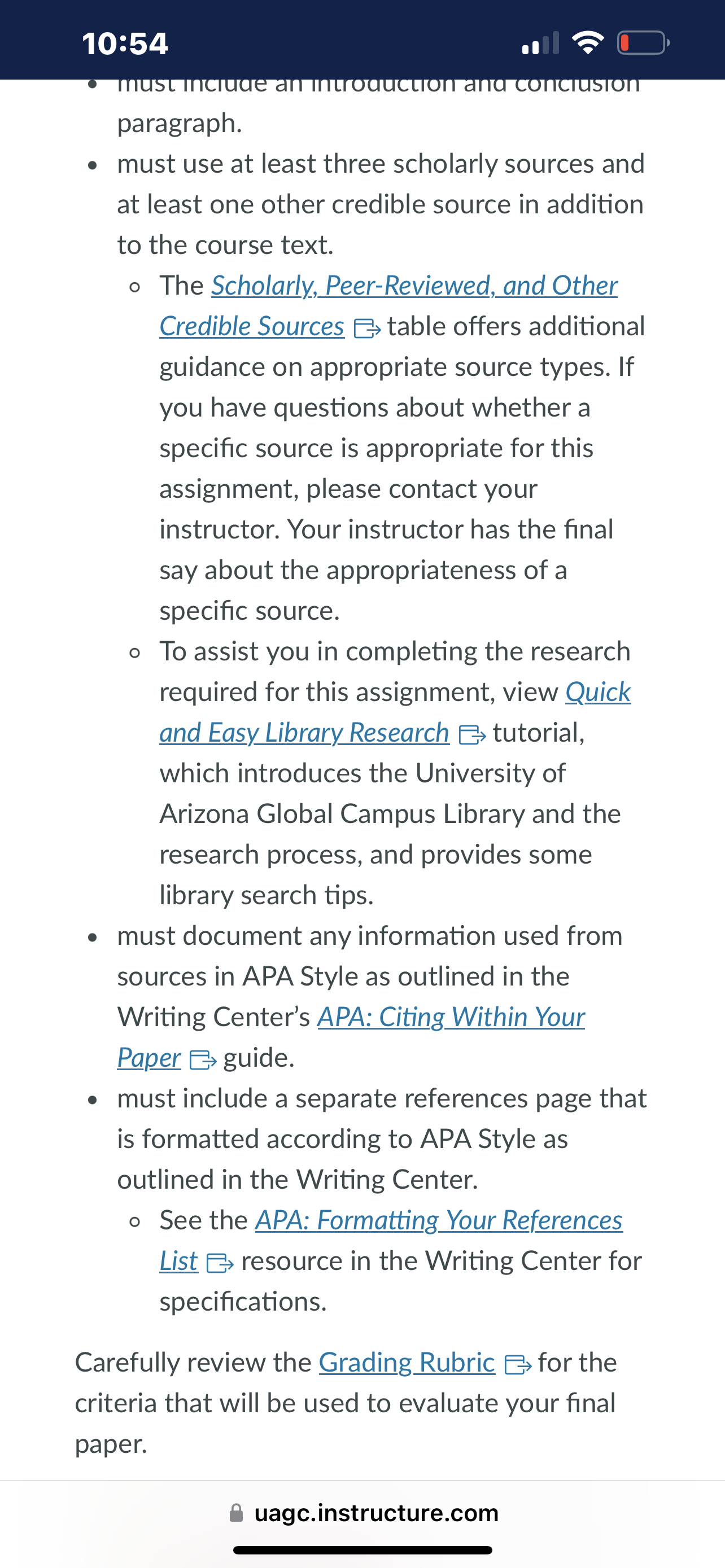Tap the battery indicator icon
The height and width of the screenshot is (1568, 725).
(x=644, y=42)
